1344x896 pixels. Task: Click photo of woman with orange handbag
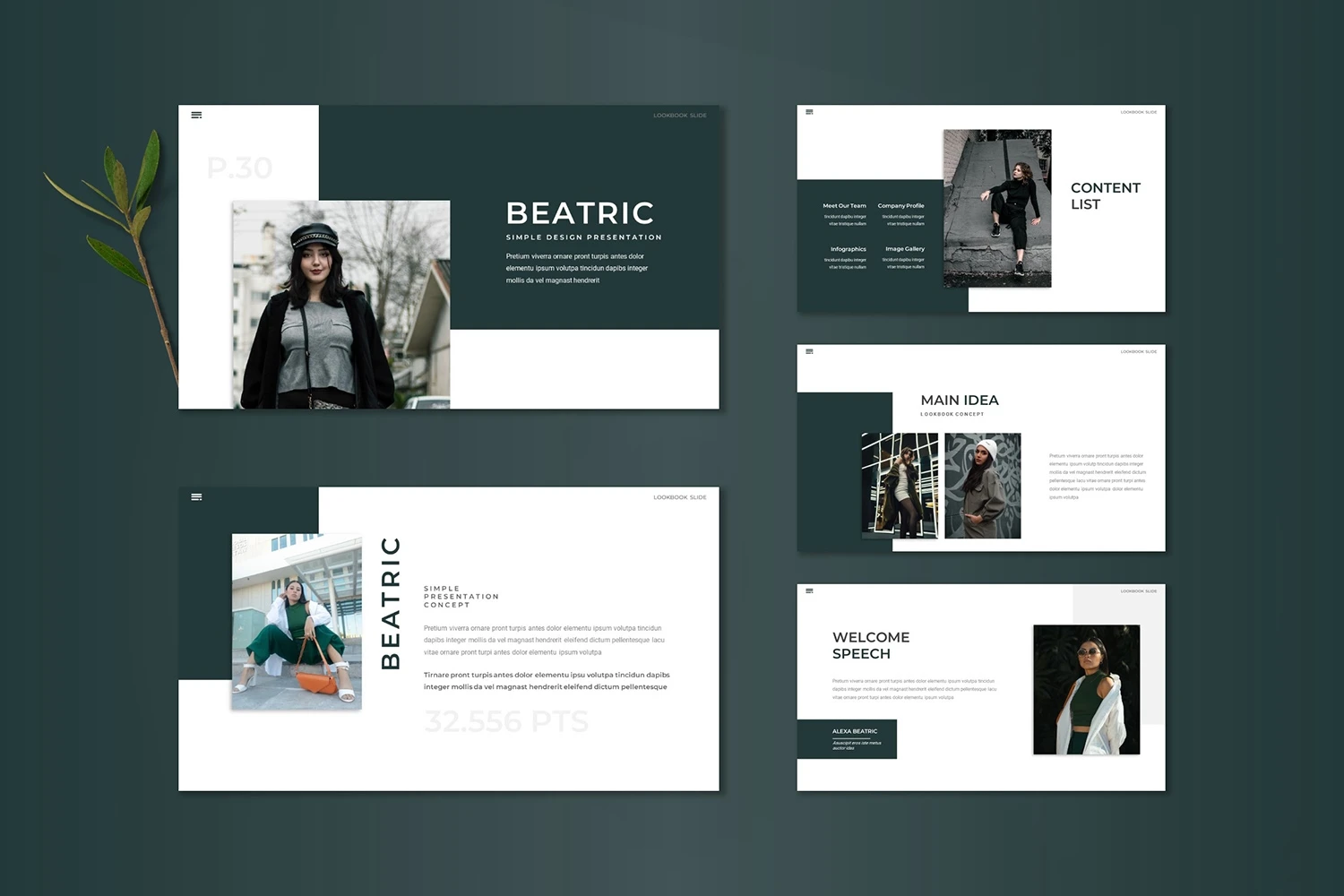click(297, 622)
